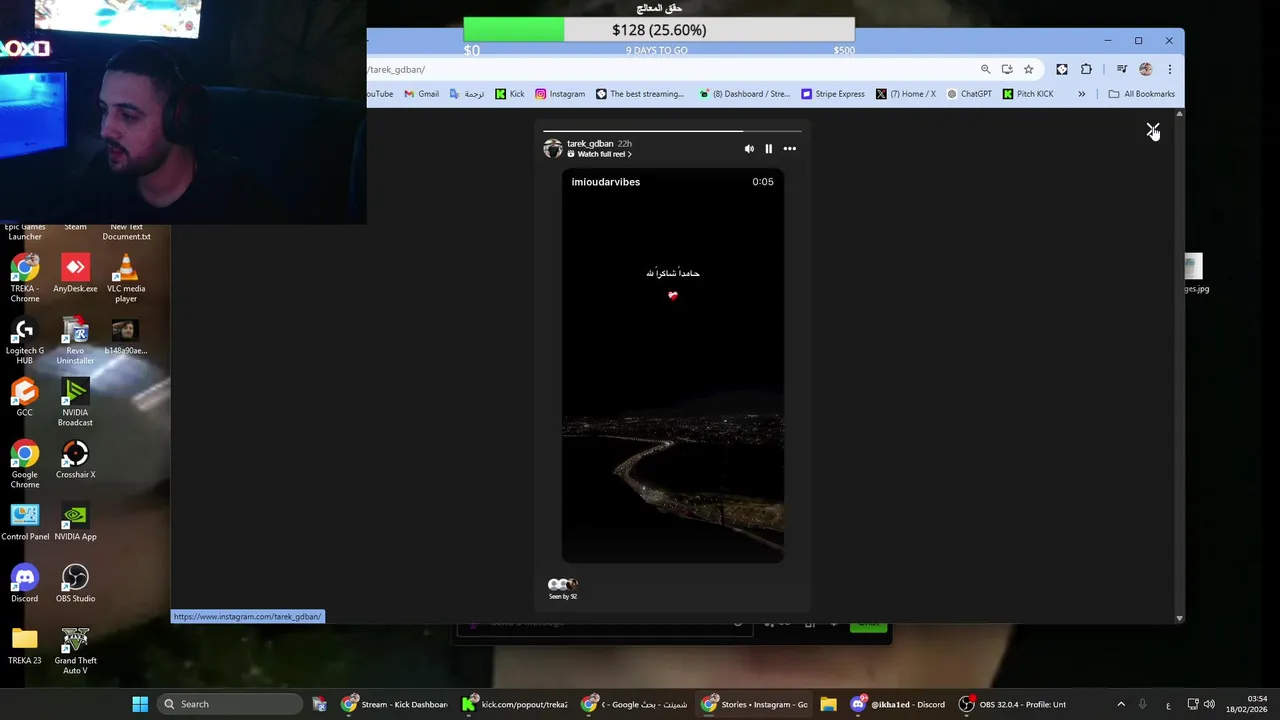
Task: Open File Explorer from the taskbar
Action: [828, 704]
